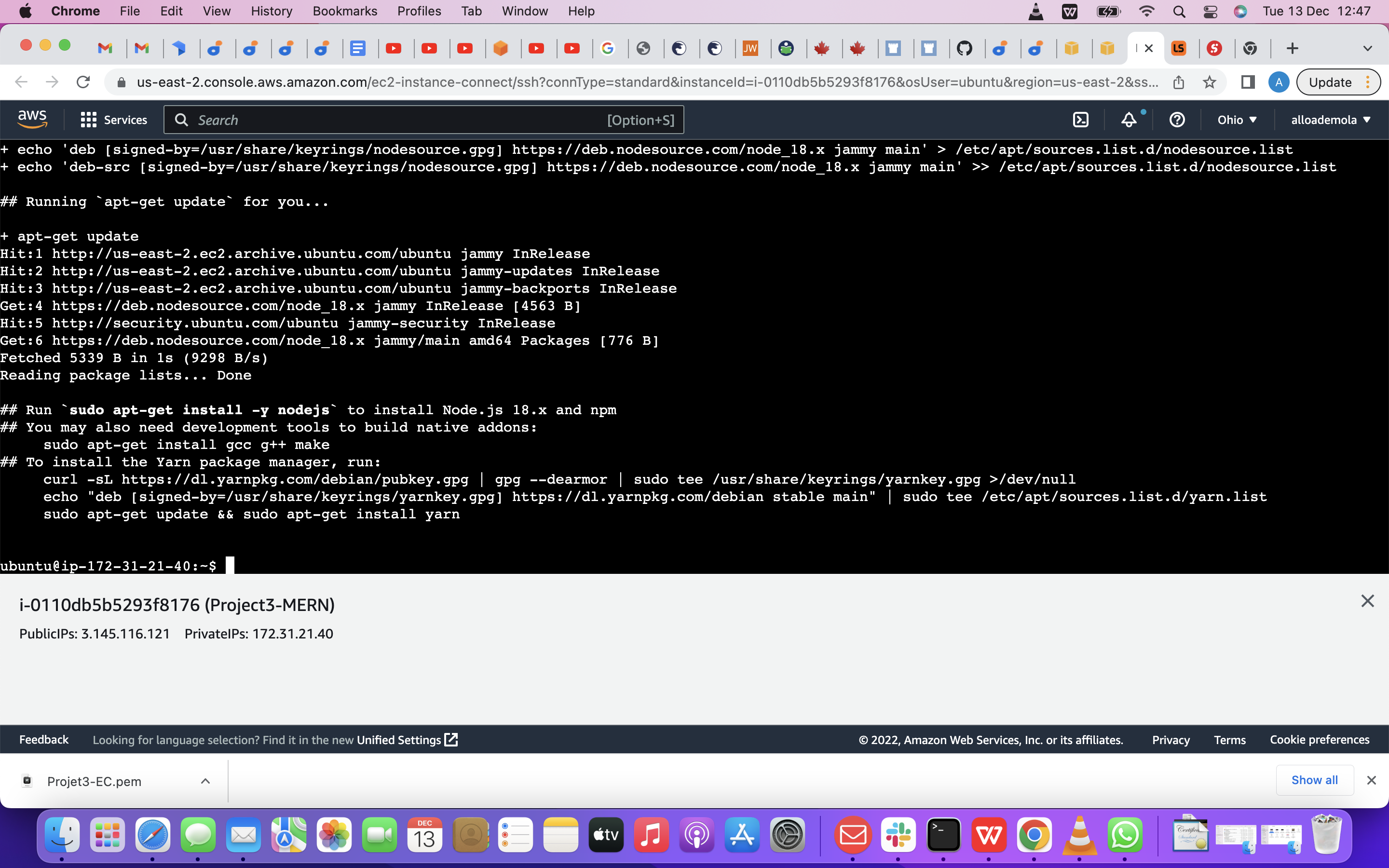This screenshot has width=1389, height=868.
Task: Open Slack from the Dock
Action: [898, 835]
